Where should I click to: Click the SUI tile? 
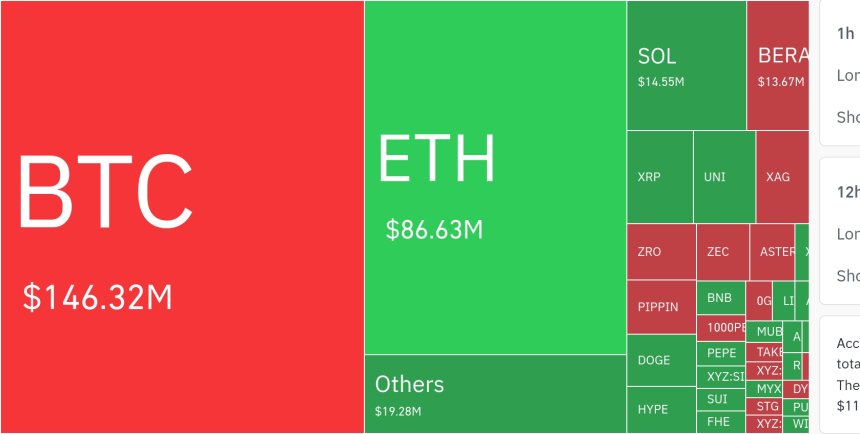coord(721,399)
